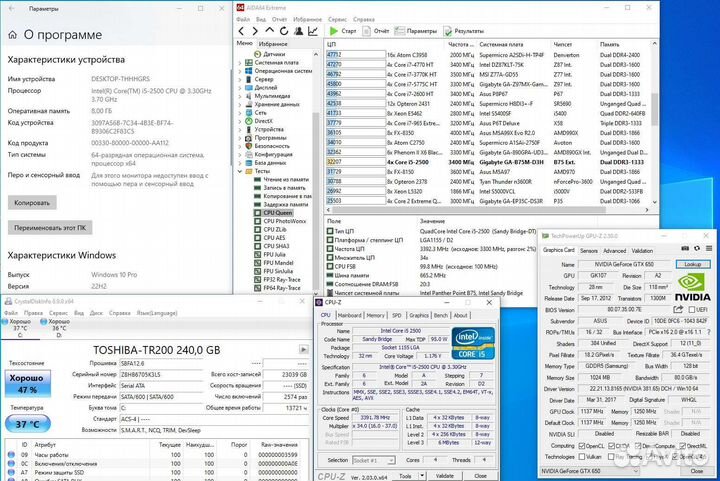
Task: Switch to Избранное tab in AIDA64
Action: (273, 44)
